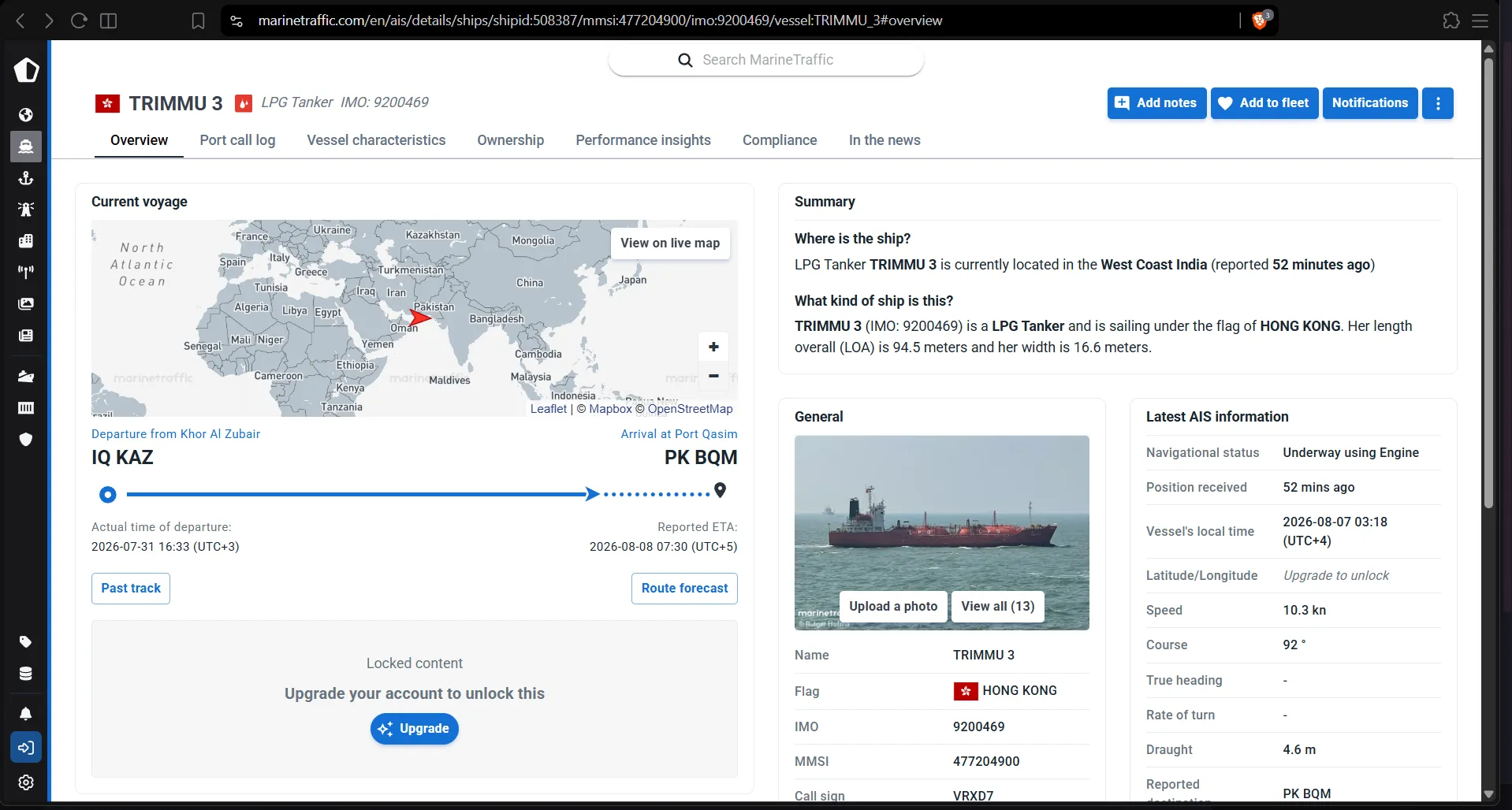Screen dimensions: 1512x810
Task: Open the OpenStreetMap attribution link
Action: (x=691, y=409)
